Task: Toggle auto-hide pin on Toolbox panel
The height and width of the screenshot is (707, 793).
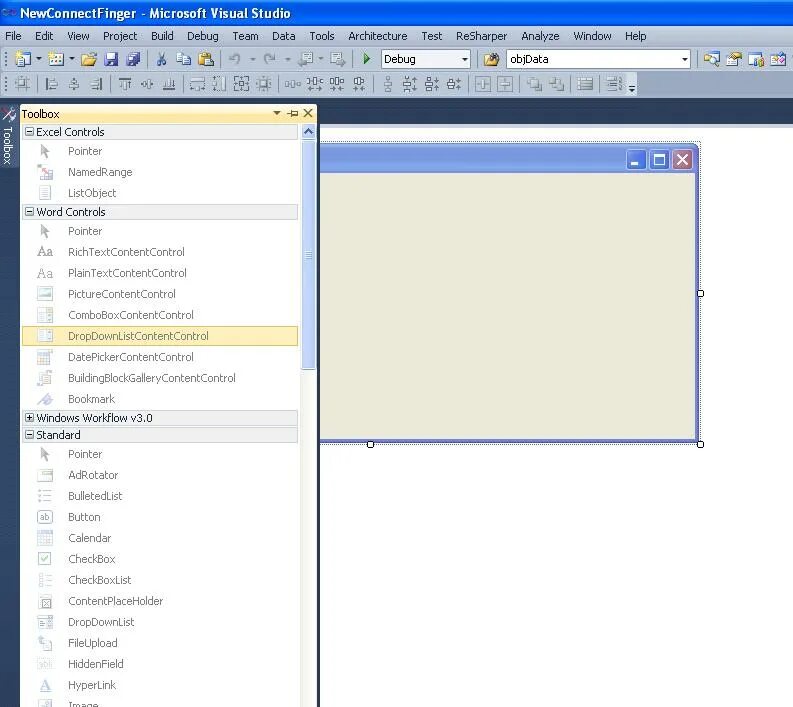Action: click(293, 113)
